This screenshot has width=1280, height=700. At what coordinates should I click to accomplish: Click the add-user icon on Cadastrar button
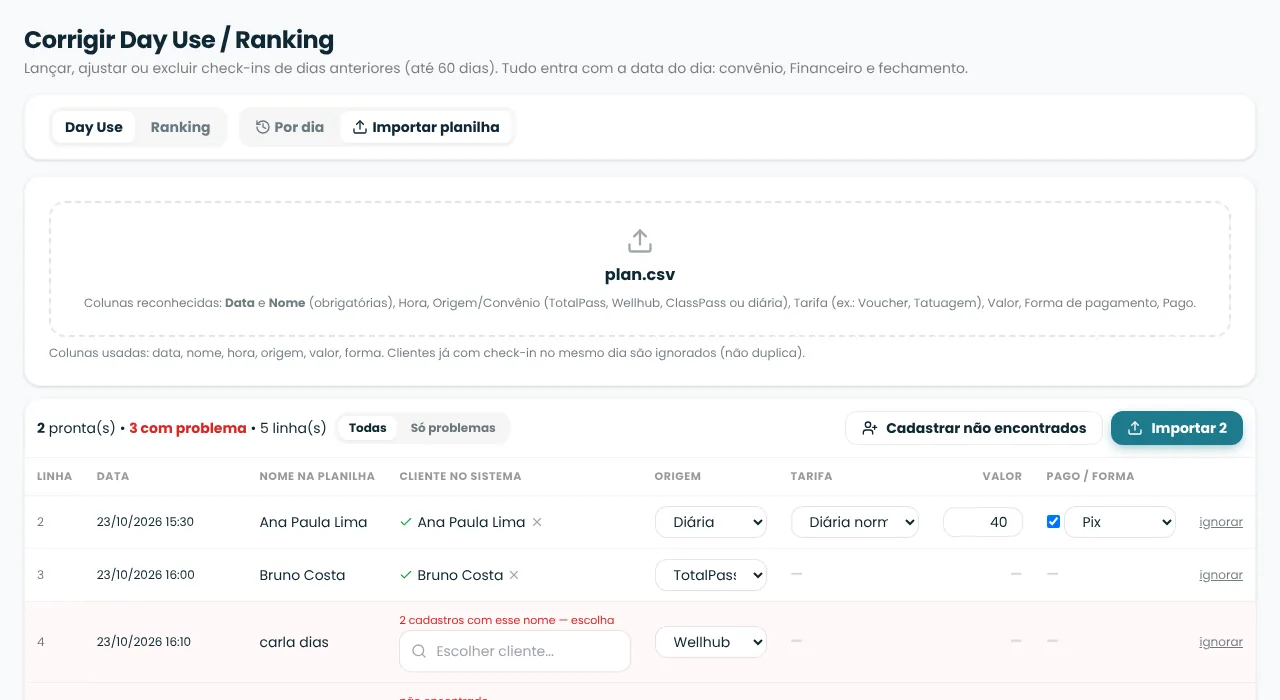point(869,428)
